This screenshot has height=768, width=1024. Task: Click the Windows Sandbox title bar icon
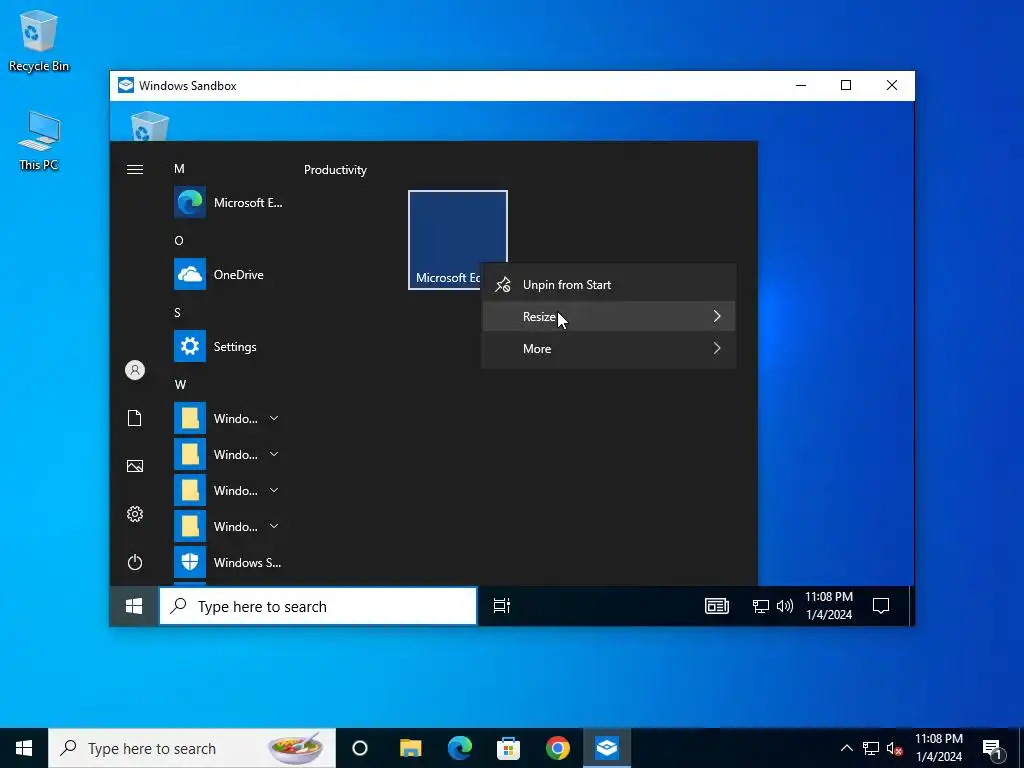(x=126, y=86)
